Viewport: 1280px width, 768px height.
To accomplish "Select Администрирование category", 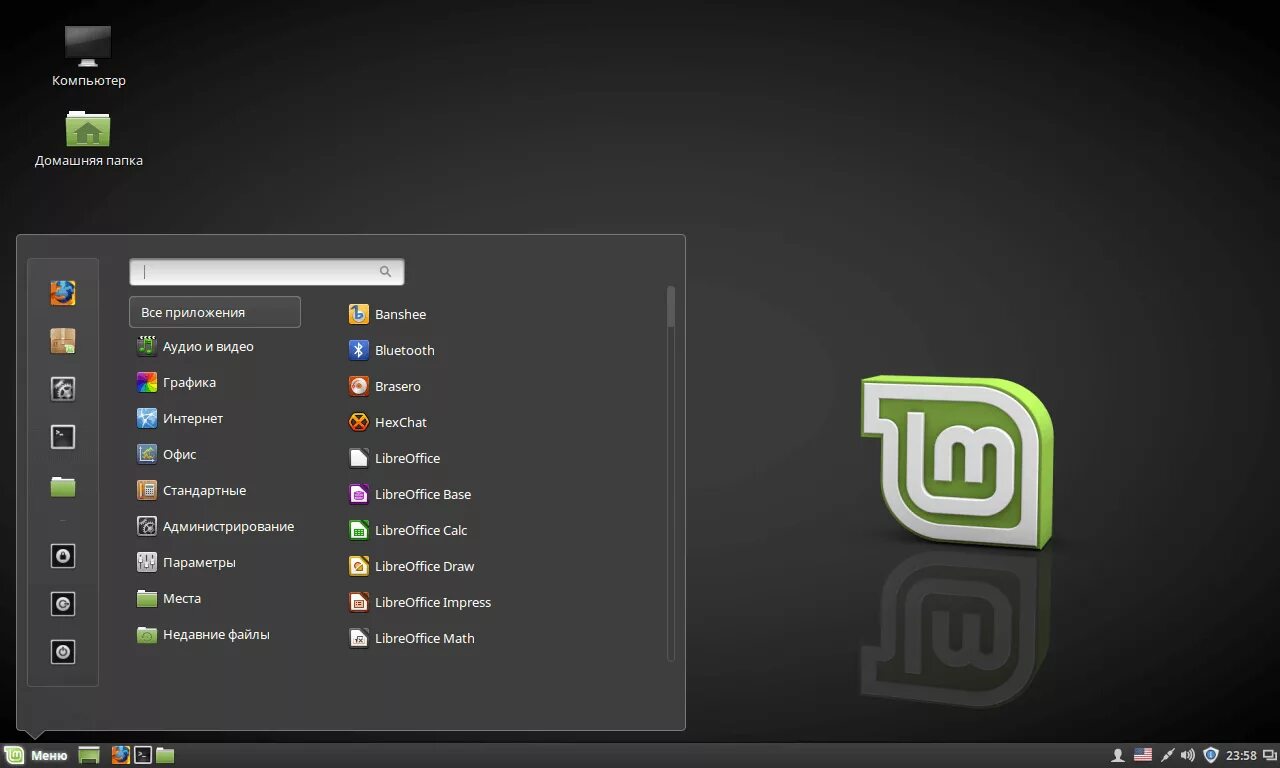I will point(215,526).
